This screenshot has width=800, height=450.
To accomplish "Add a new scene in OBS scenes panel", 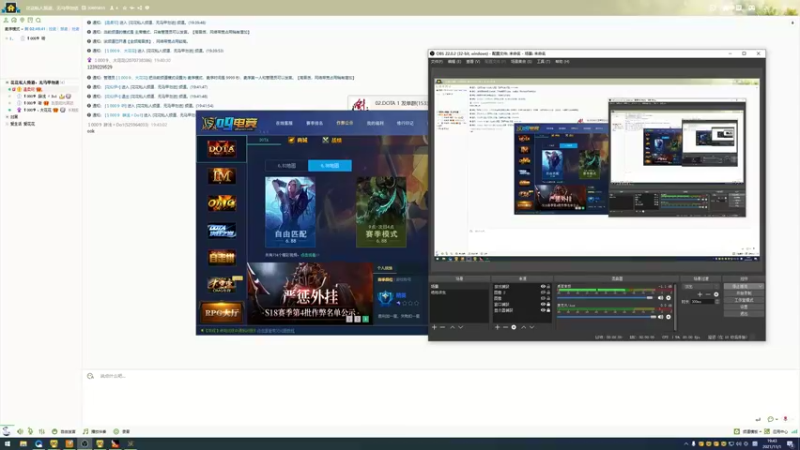I will coord(434,327).
